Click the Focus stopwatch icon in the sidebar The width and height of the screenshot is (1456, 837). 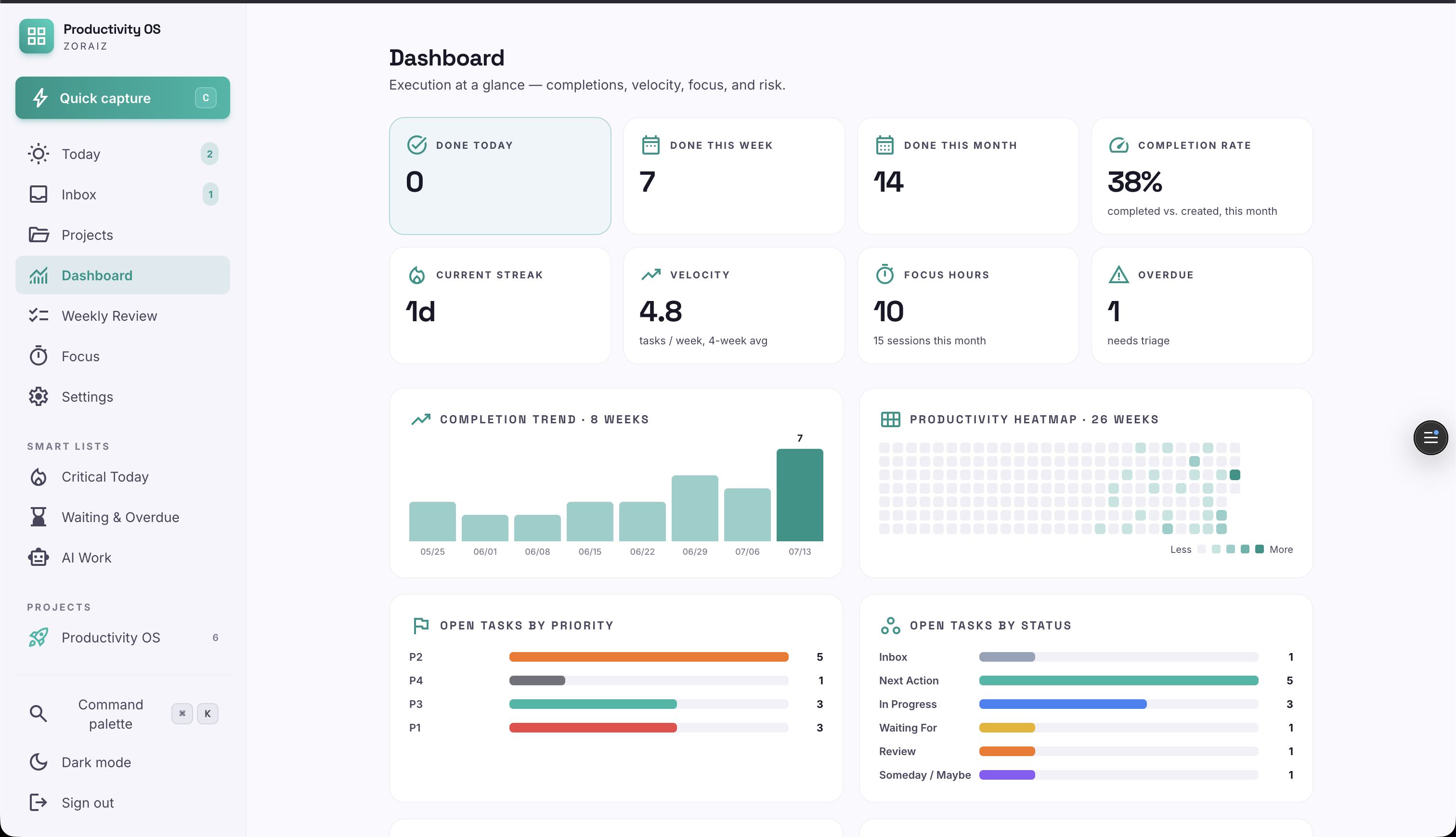point(39,356)
